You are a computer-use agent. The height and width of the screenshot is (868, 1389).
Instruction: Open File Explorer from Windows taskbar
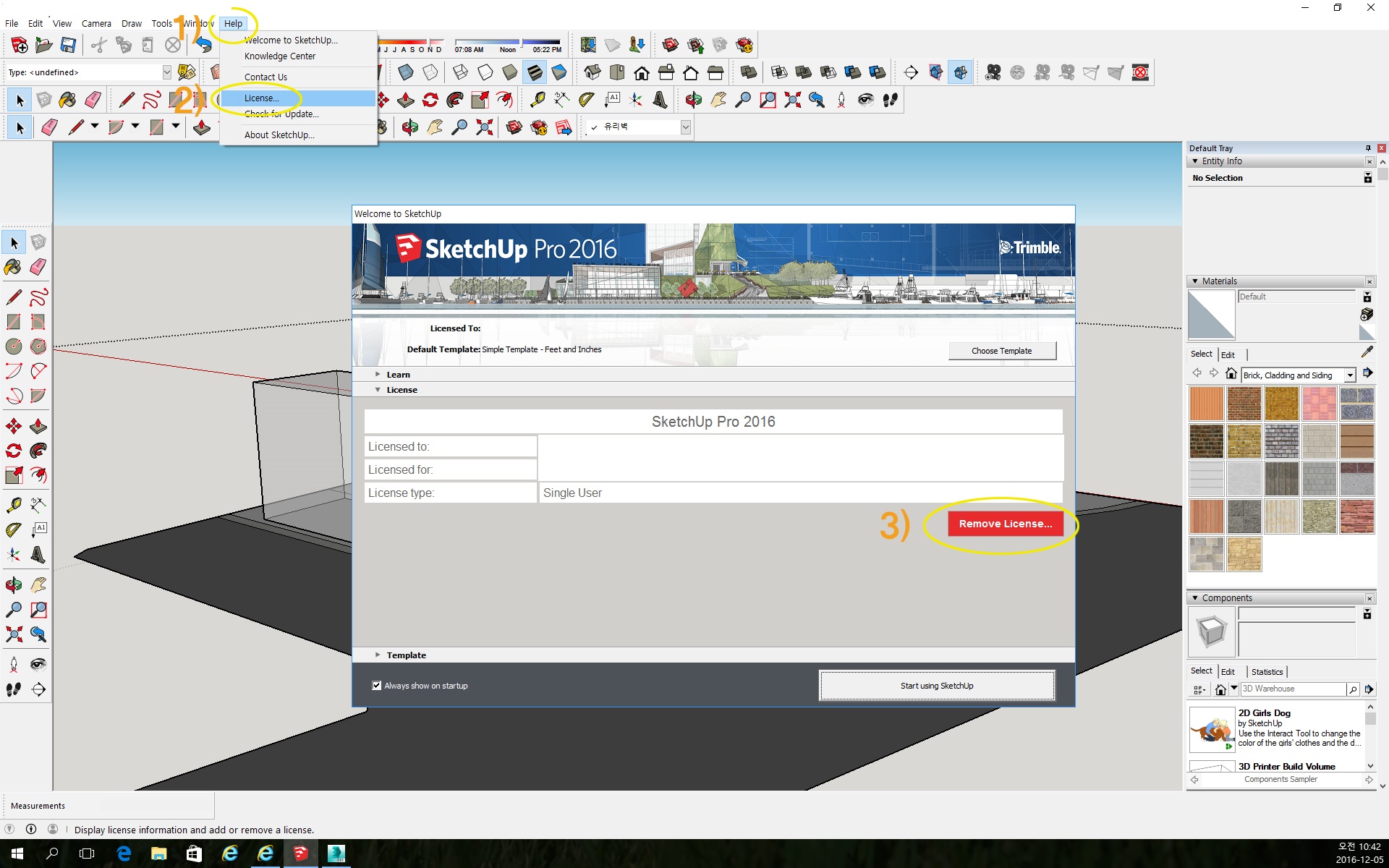pos(158,854)
